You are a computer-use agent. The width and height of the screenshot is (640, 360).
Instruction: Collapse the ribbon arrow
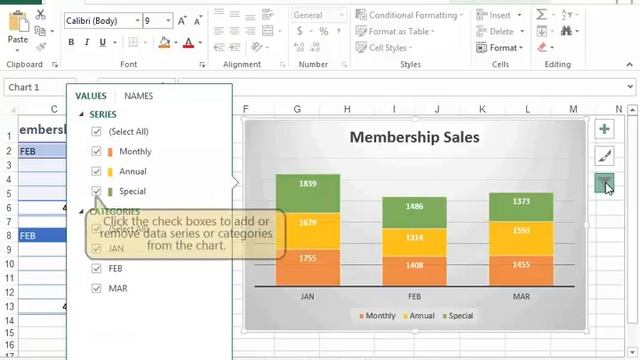(x=629, y=64)
